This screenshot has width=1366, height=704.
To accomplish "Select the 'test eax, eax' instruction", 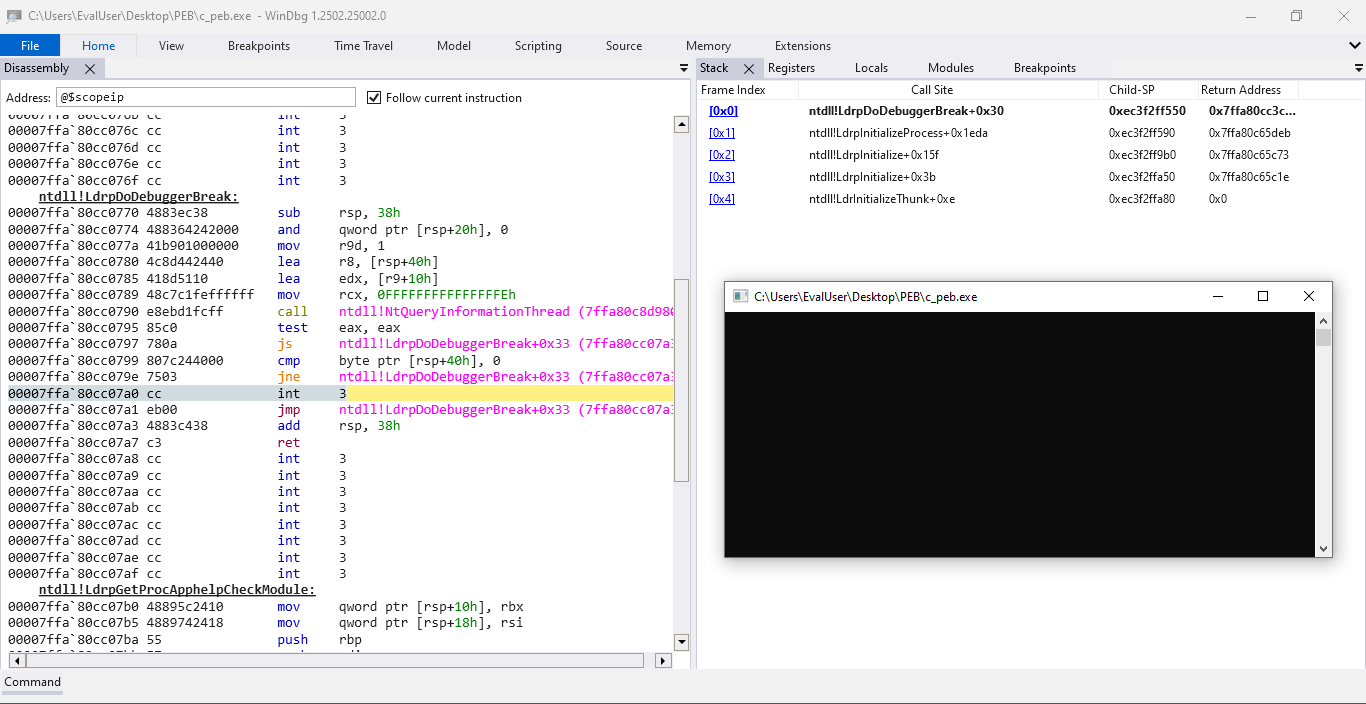I will coord(340,328).
